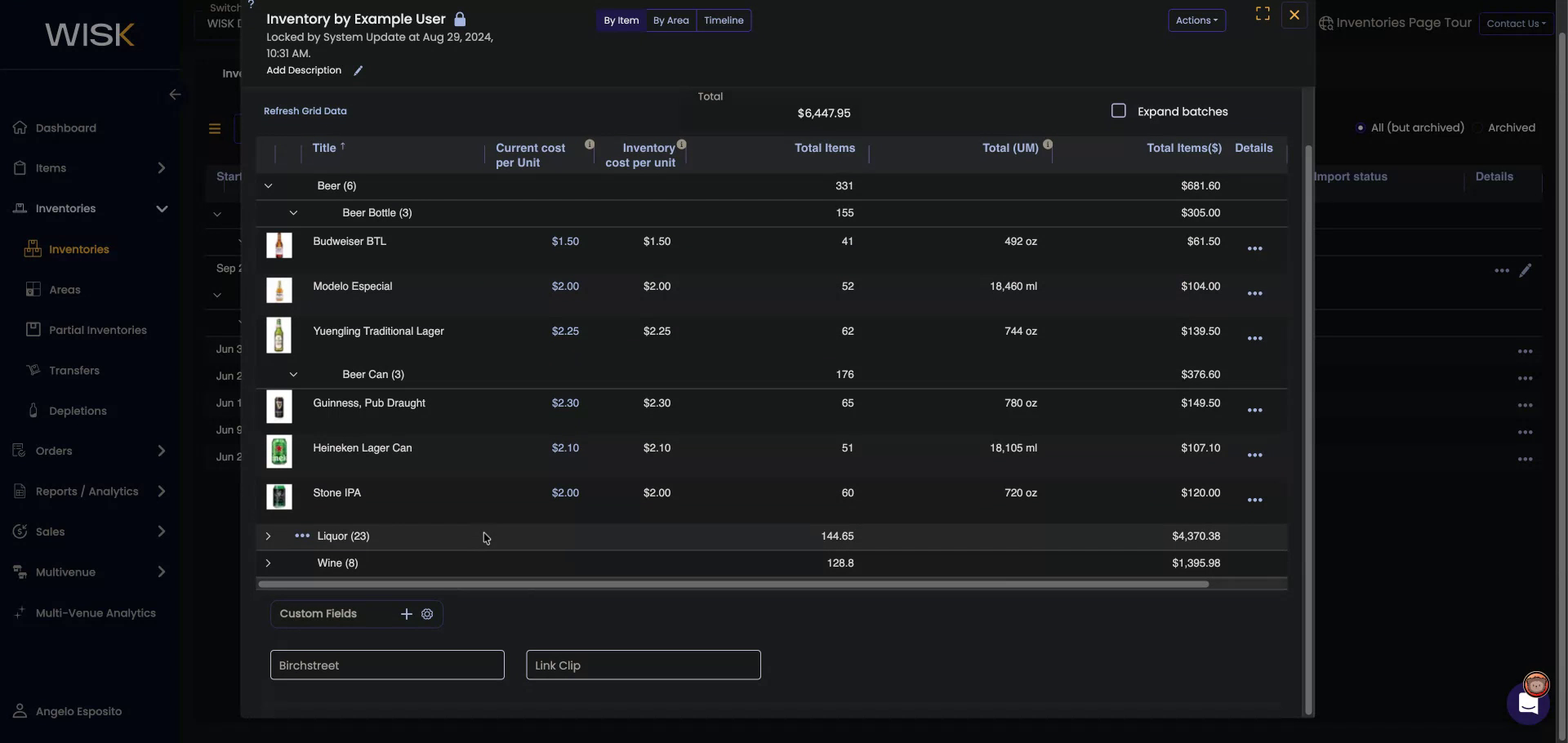The width and height of the screenshot is (1568, 743).
Task: Open Depletions from the sidebar
Action: pos(77,411)
